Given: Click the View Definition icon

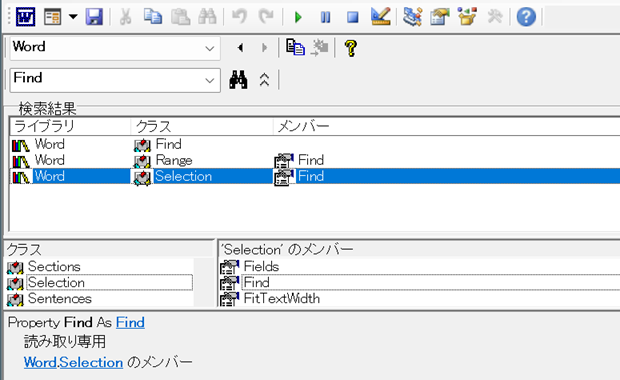Looking at the screenshot, I should [319, 48].
